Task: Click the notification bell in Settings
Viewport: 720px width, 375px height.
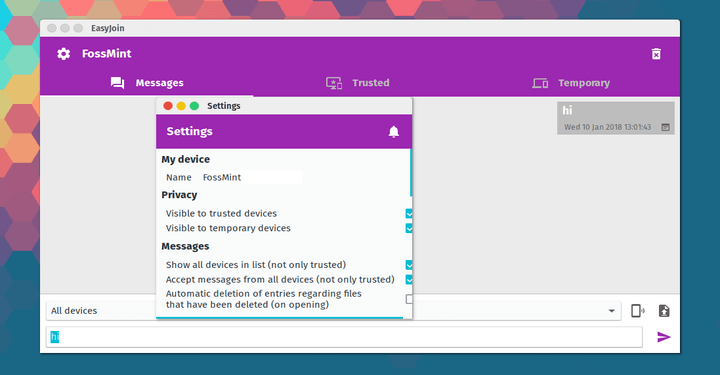Action: (394, 132)
